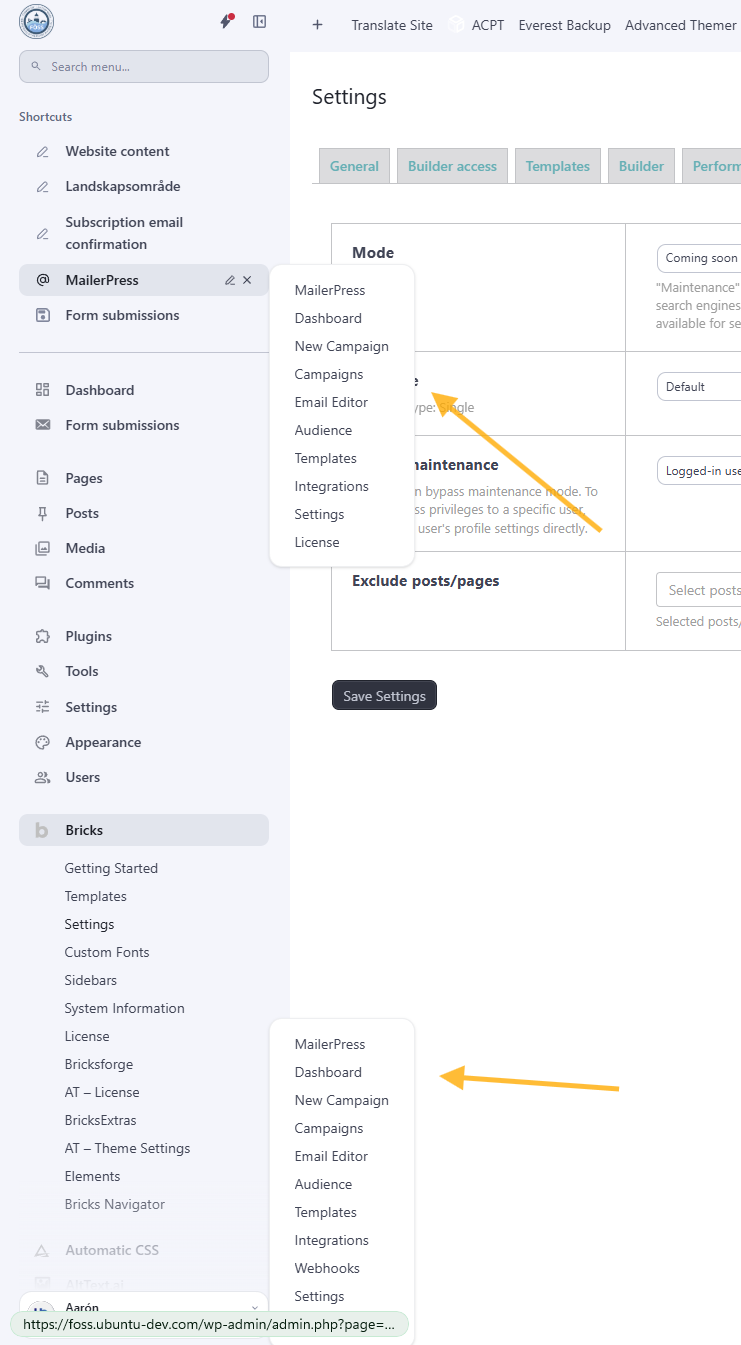Open Appearance via its palette icon
This screenshot has width=741, height=1345.
coord(42,742)
